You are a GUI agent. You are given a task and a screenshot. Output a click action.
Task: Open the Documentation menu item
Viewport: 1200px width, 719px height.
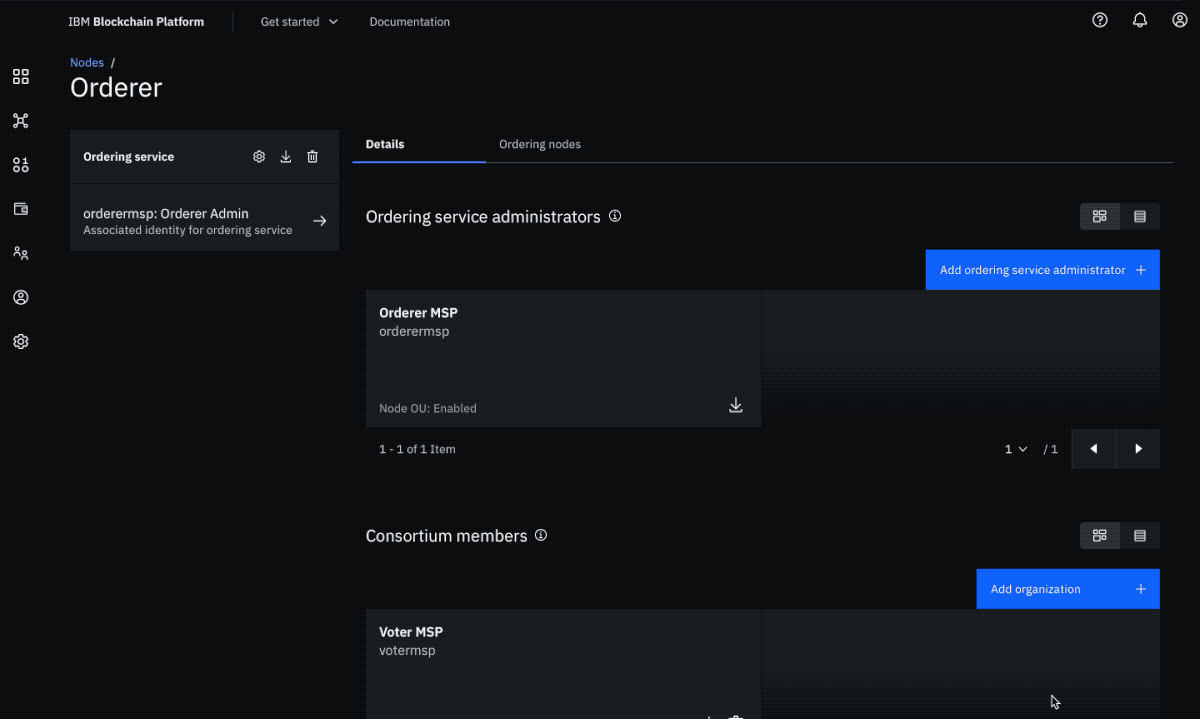[410, 21]
